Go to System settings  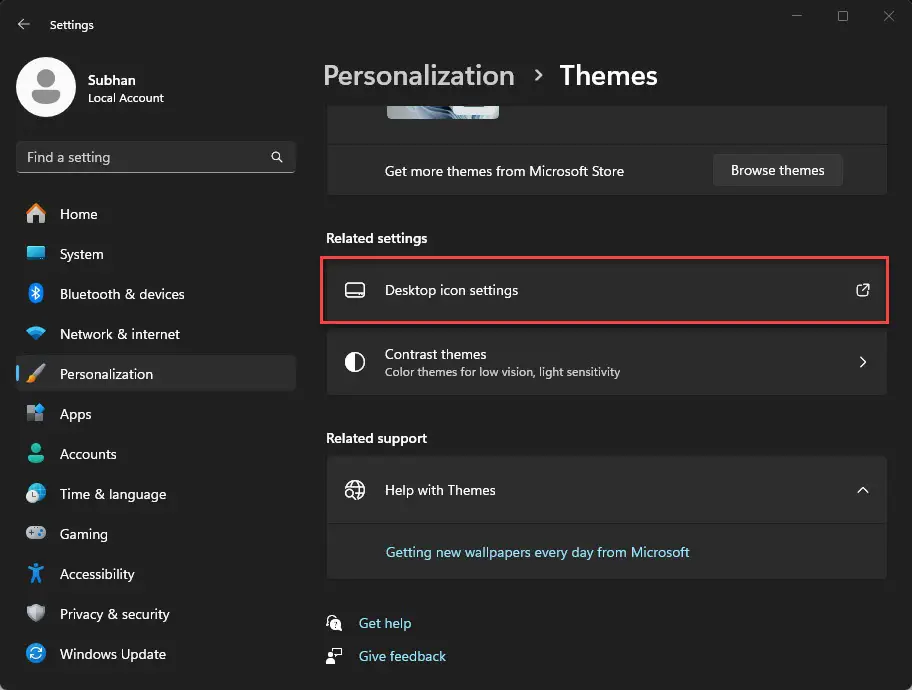click(81, 254)
